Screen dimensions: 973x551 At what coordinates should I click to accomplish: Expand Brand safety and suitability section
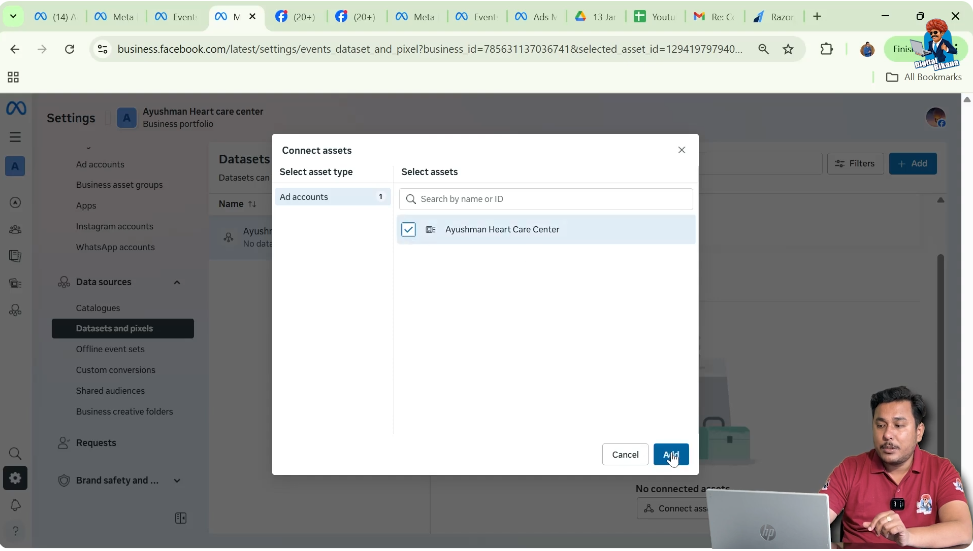(x=177, y=480)
